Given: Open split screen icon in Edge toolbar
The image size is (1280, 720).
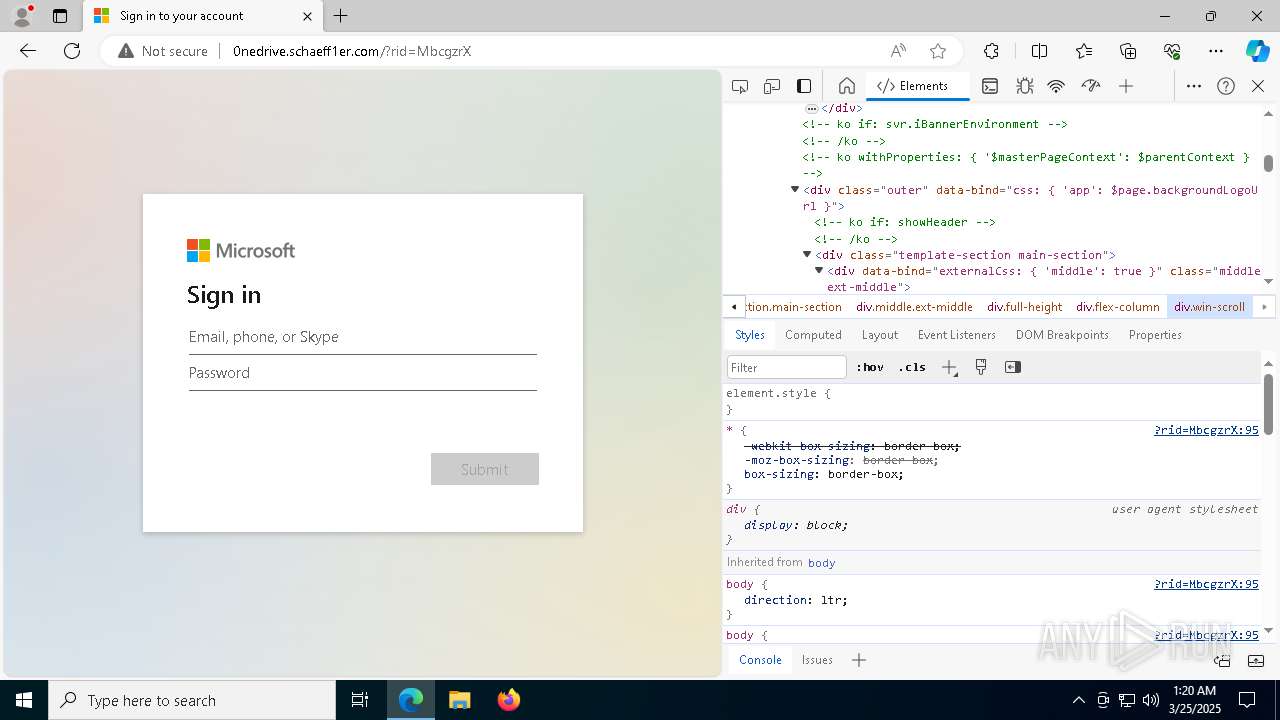Looking at the screenshot, I should click(1039, 51).
